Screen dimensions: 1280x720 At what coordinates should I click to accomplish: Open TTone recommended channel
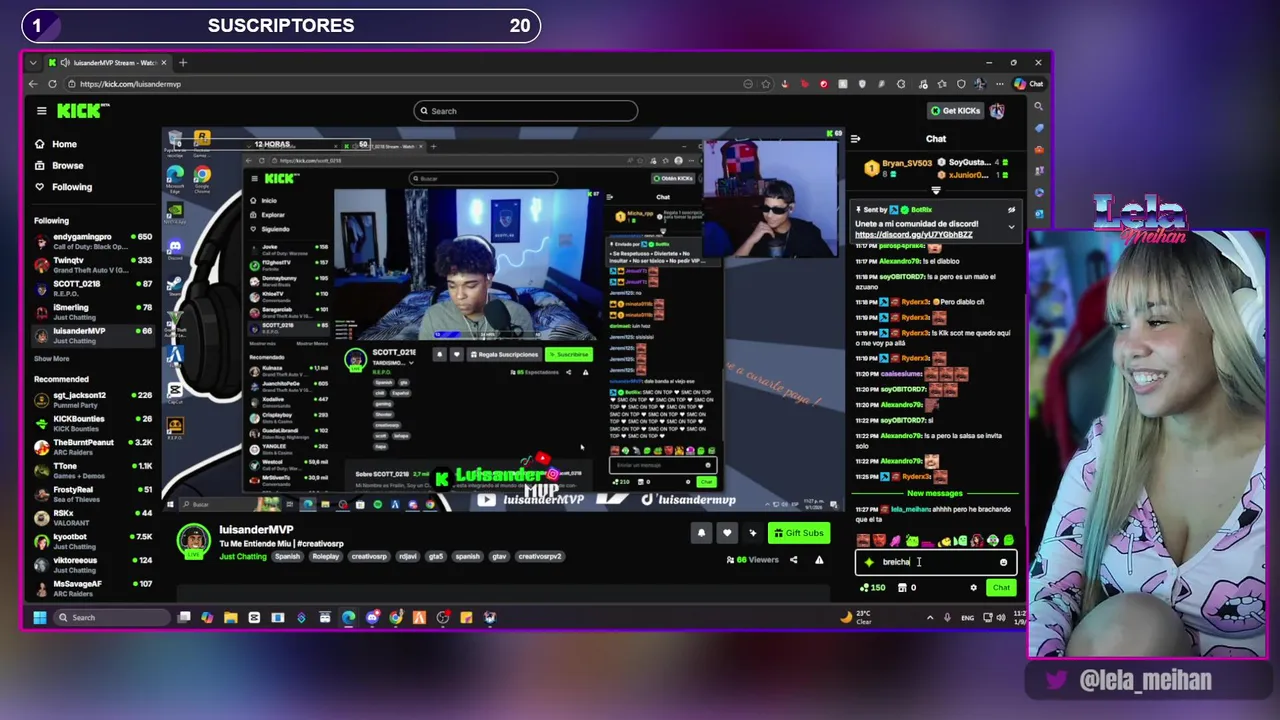click(94, 470)
